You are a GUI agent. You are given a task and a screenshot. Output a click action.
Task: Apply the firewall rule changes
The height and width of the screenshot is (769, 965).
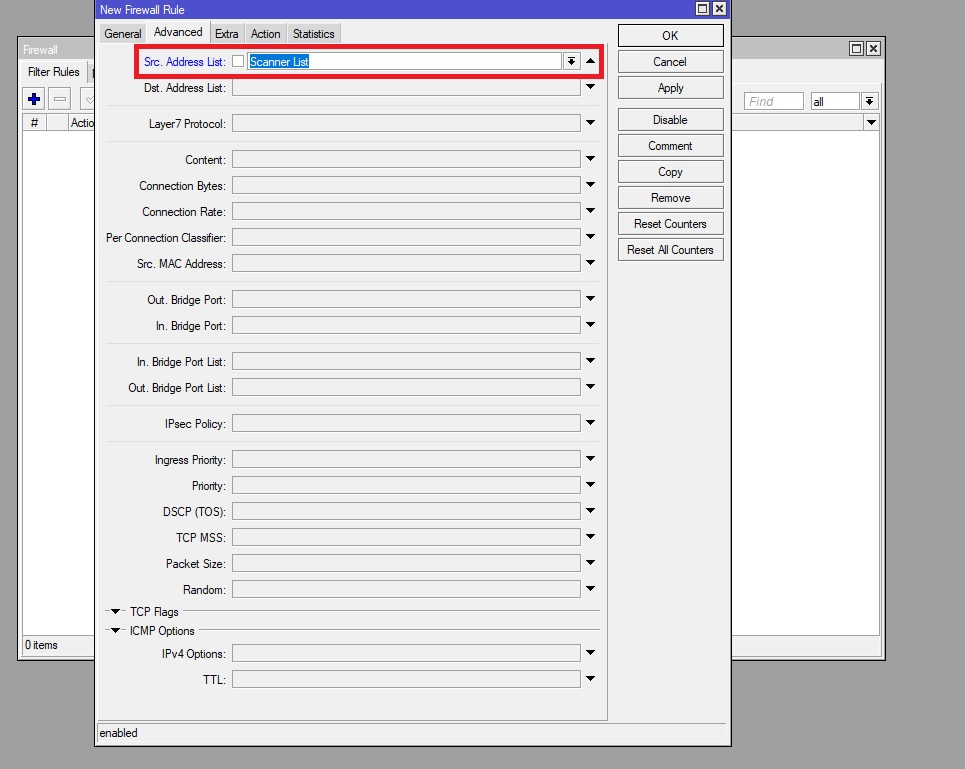(x=669, y=88)
